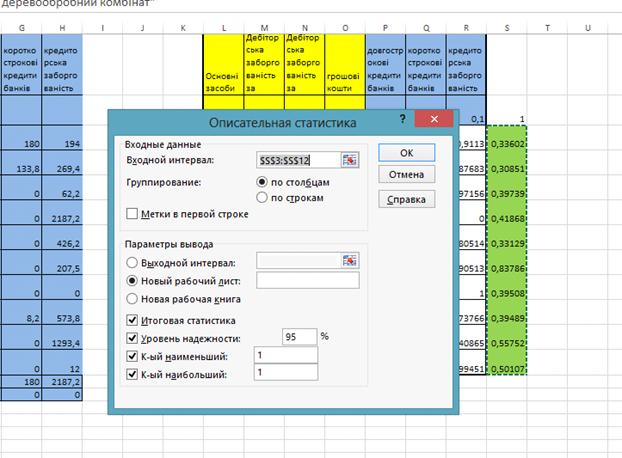Click yellow Основні засоби header cell

coord(224,65)
